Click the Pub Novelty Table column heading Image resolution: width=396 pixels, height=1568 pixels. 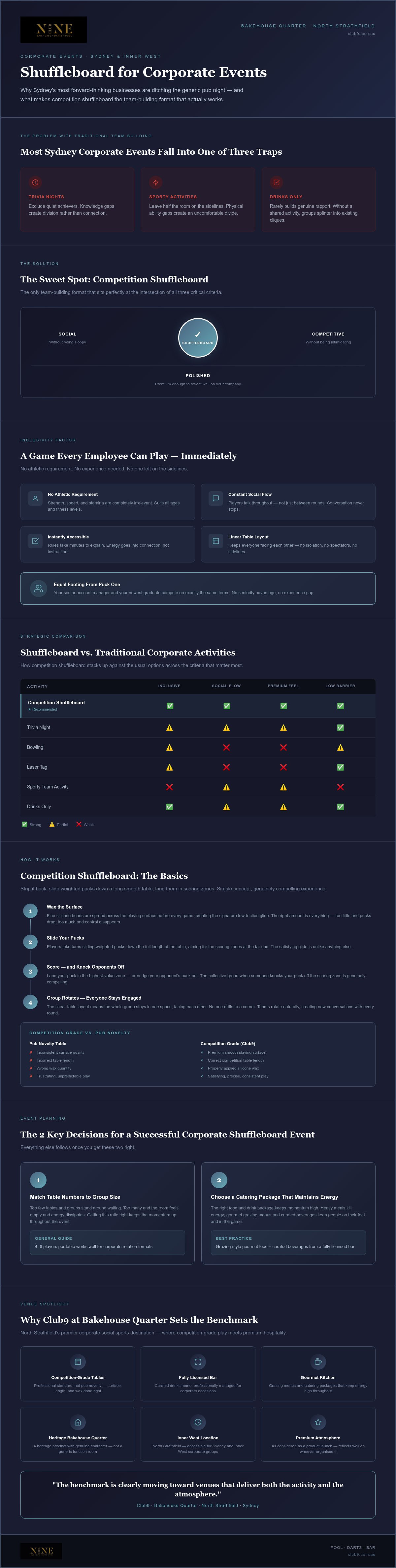tap(48, 1043)
